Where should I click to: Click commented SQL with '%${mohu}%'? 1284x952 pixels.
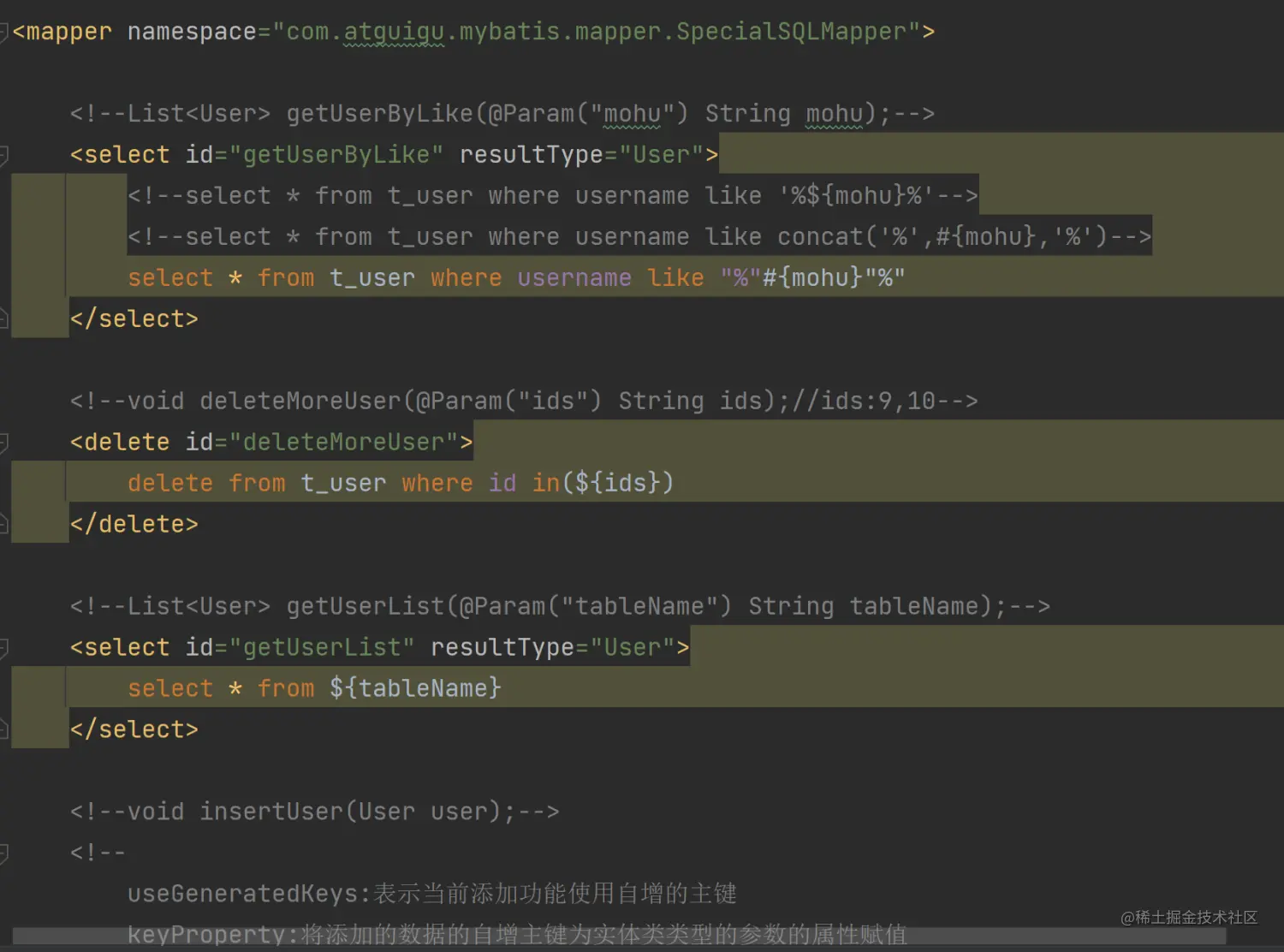553,196
